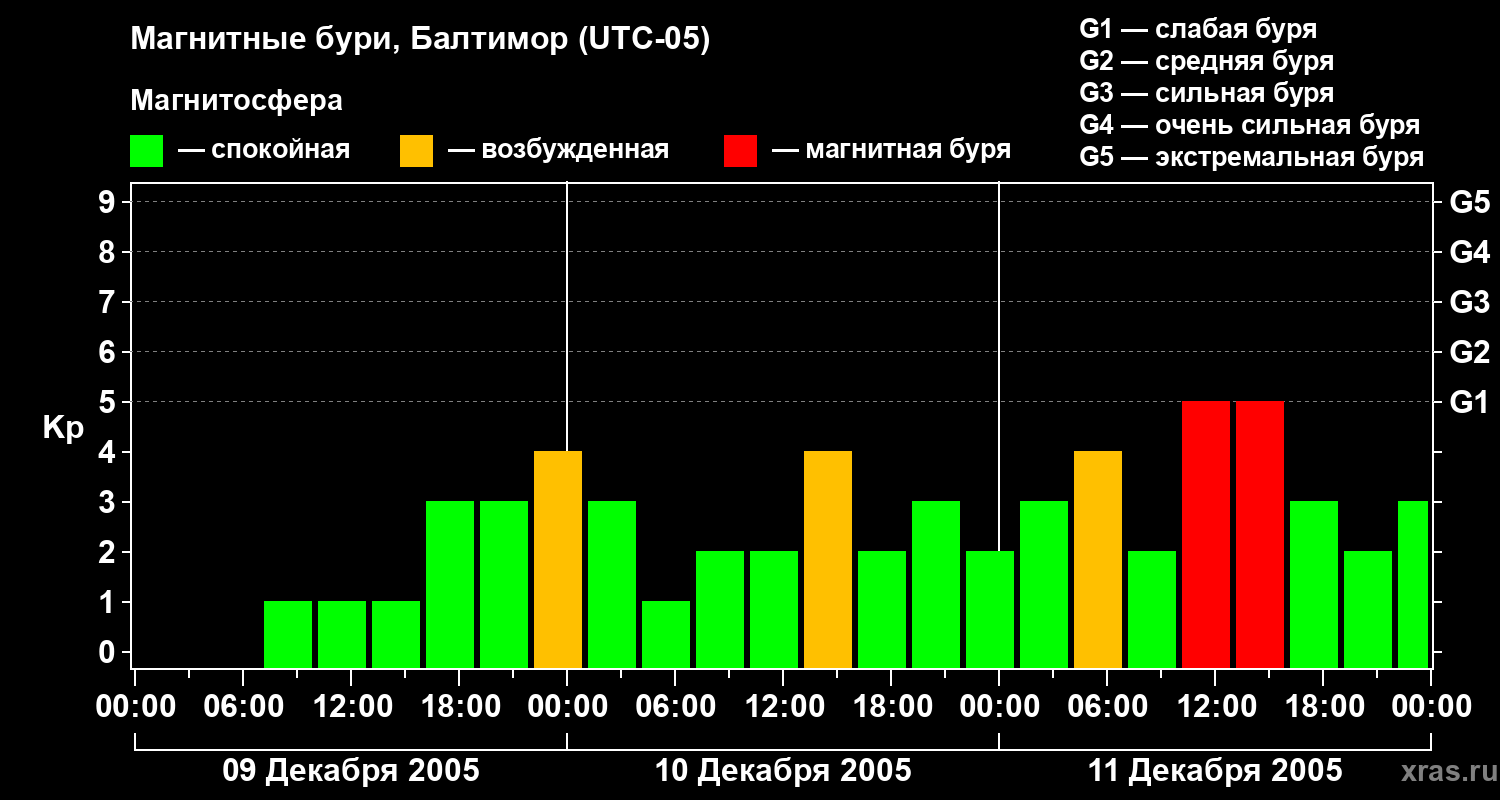This screenshot has width=1500, height=800.
Task: Click the 'Магнитосфера' legend heading
Action: click(237, 101)
